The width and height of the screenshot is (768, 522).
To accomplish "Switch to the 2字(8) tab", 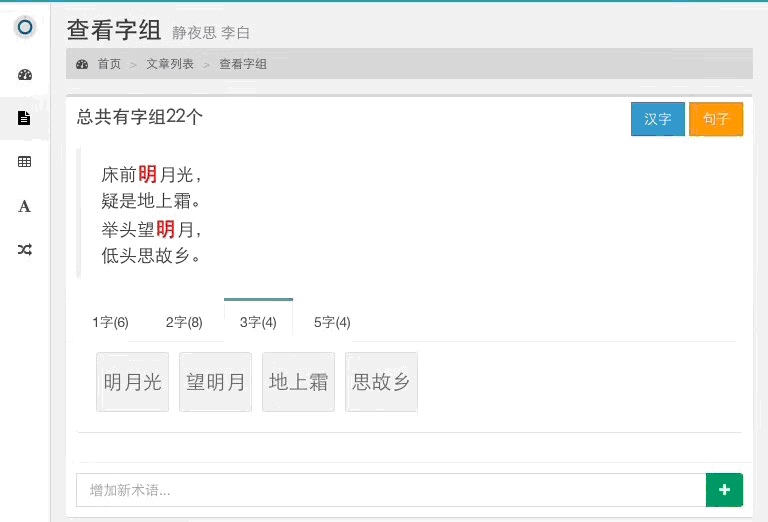I will tap(184, 322).
